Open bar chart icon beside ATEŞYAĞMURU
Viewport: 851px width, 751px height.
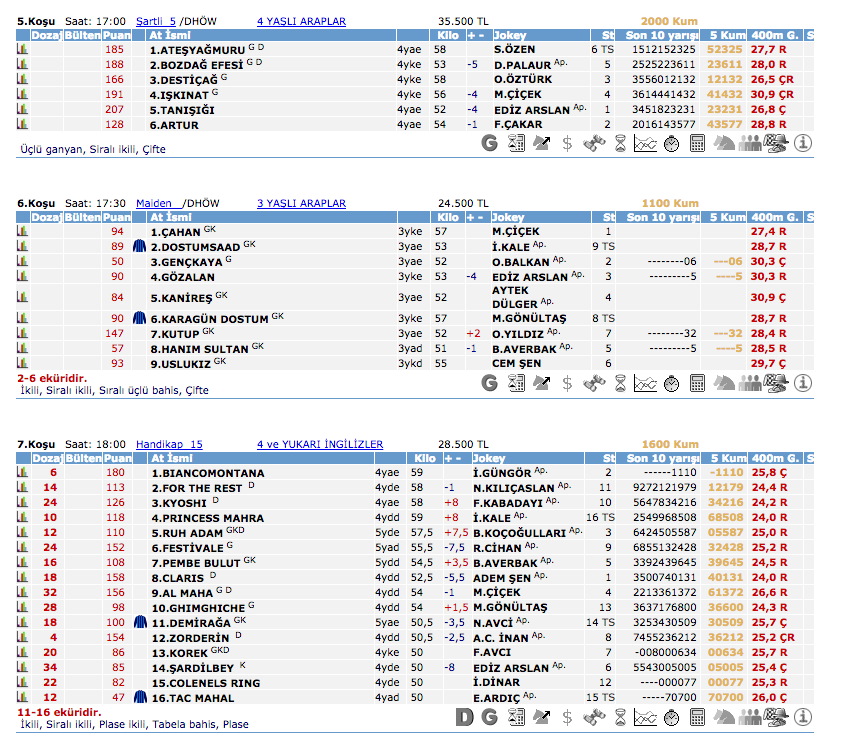pos(21,49)
